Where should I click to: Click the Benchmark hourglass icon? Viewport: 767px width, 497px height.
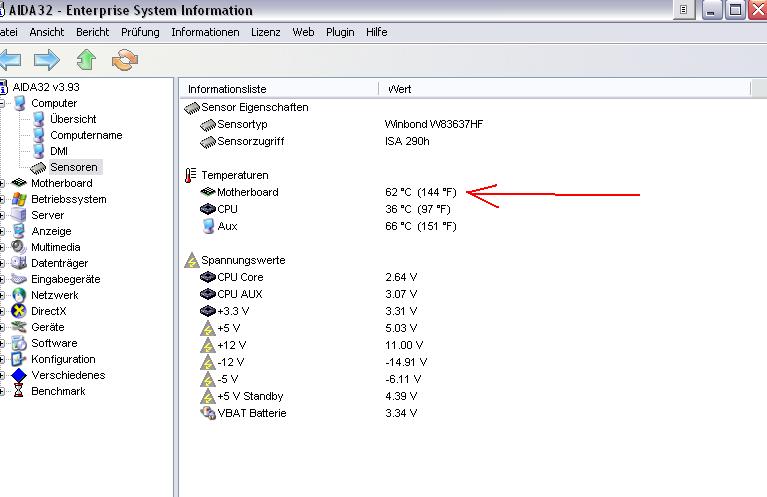[x=19, y=391]
